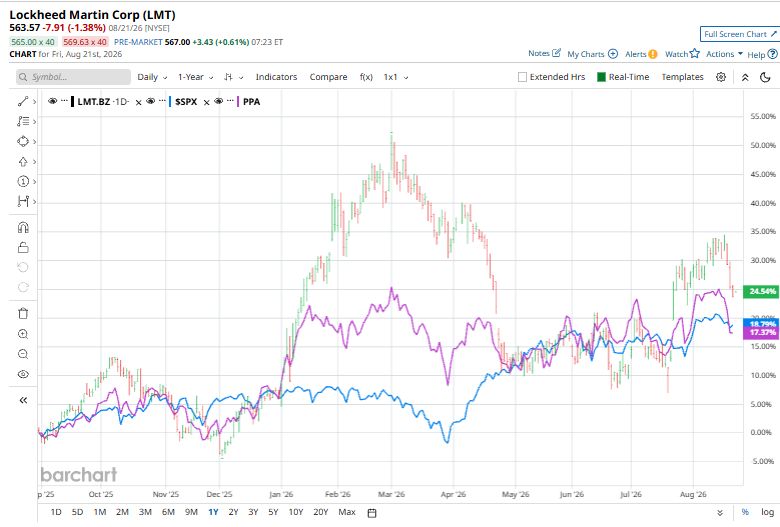
Task: Expand bottom panel with double down chevron
Action: (x=720, y=513)
